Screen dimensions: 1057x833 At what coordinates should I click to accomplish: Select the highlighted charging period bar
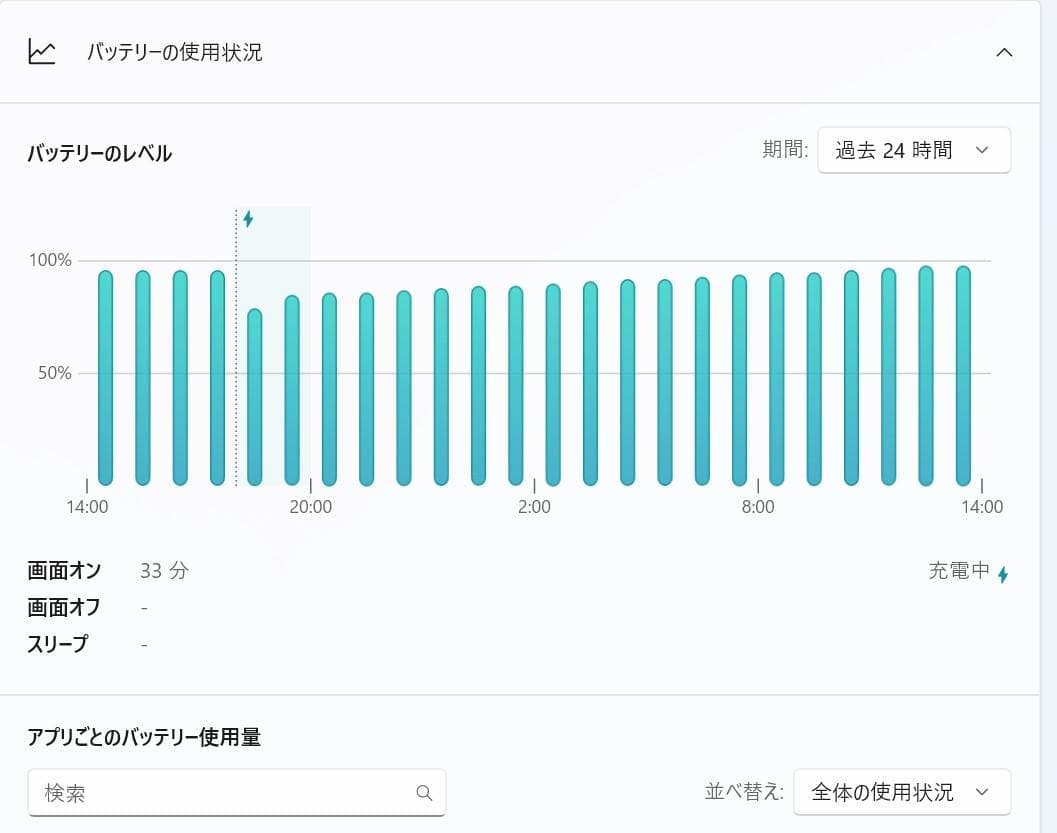point(272,350)
